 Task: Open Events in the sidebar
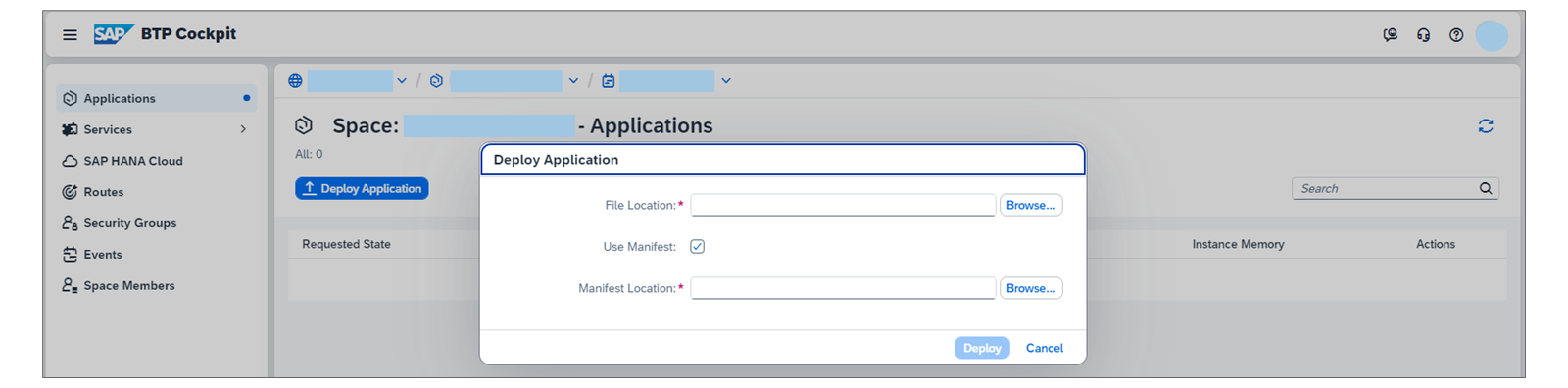156,255
